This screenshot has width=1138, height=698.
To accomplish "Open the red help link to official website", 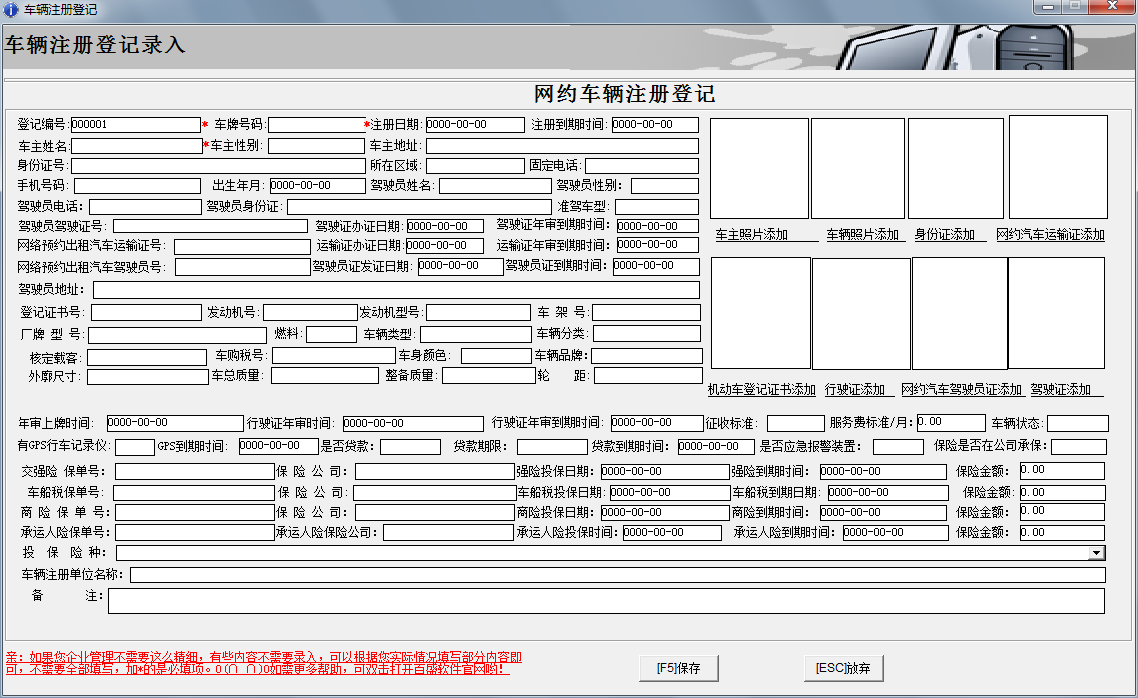I will coord(263,662).
